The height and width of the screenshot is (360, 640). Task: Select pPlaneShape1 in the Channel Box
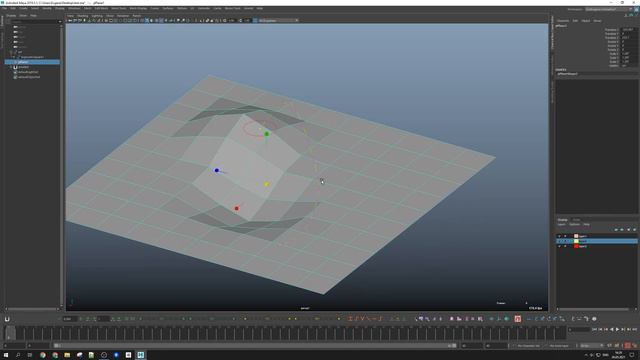click(567, 74)
